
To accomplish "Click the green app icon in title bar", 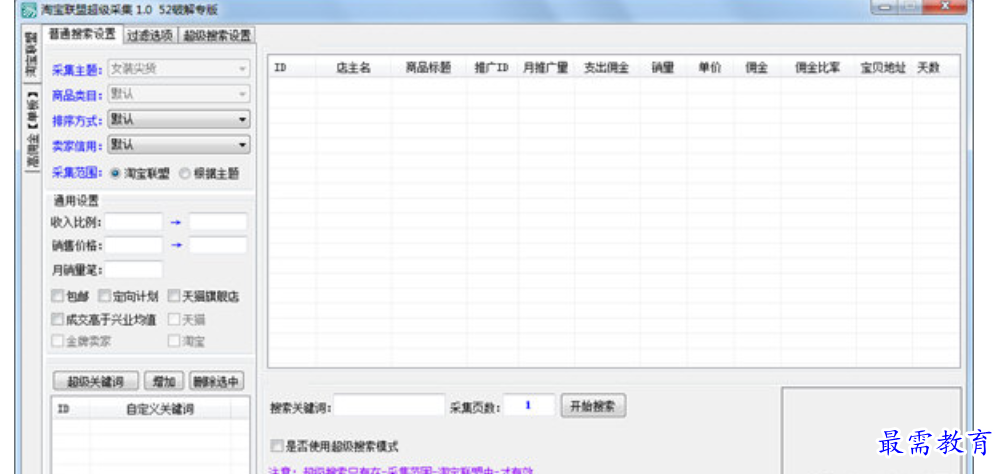I will (28, 9).
